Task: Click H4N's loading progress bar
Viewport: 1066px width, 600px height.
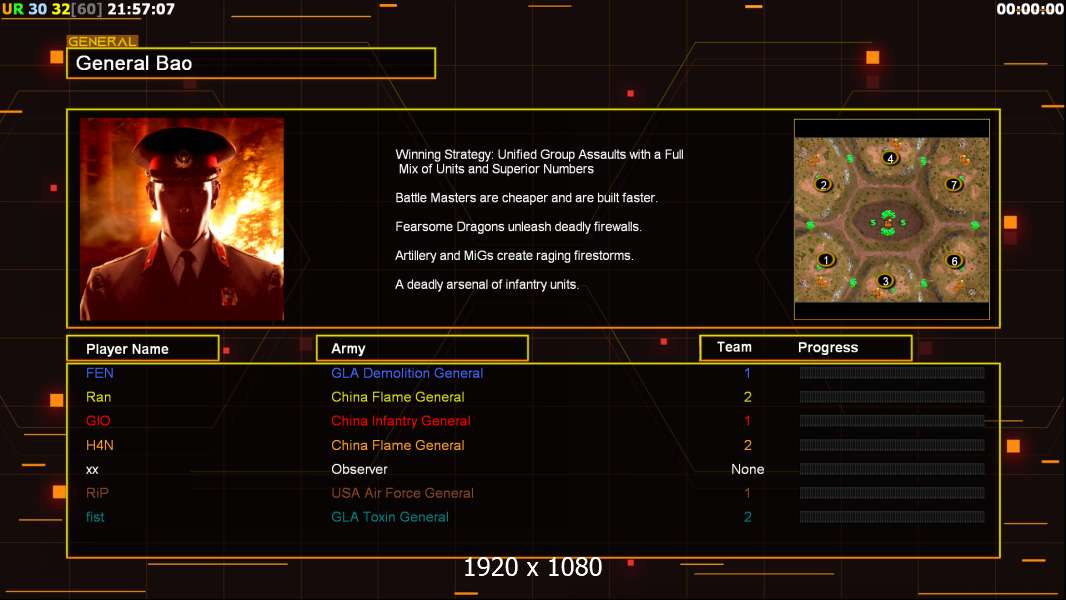Action: (x=892, y=444)
